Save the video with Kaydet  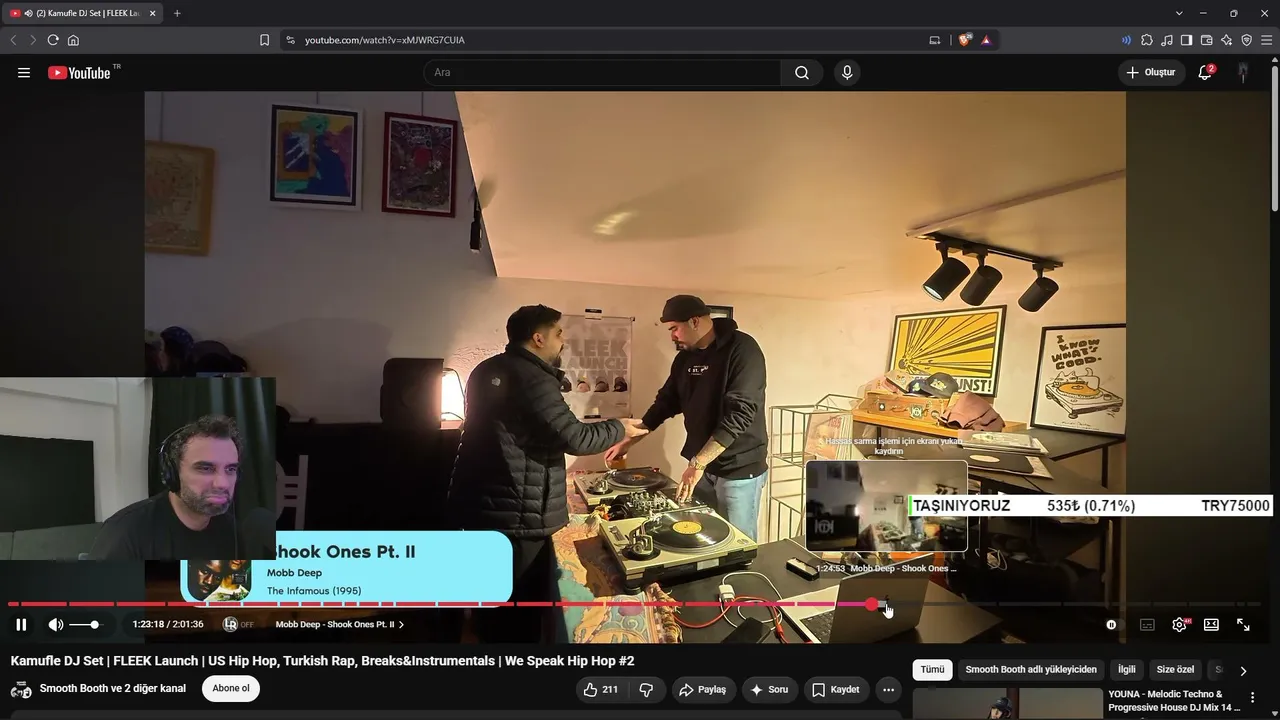coord(836,690)
